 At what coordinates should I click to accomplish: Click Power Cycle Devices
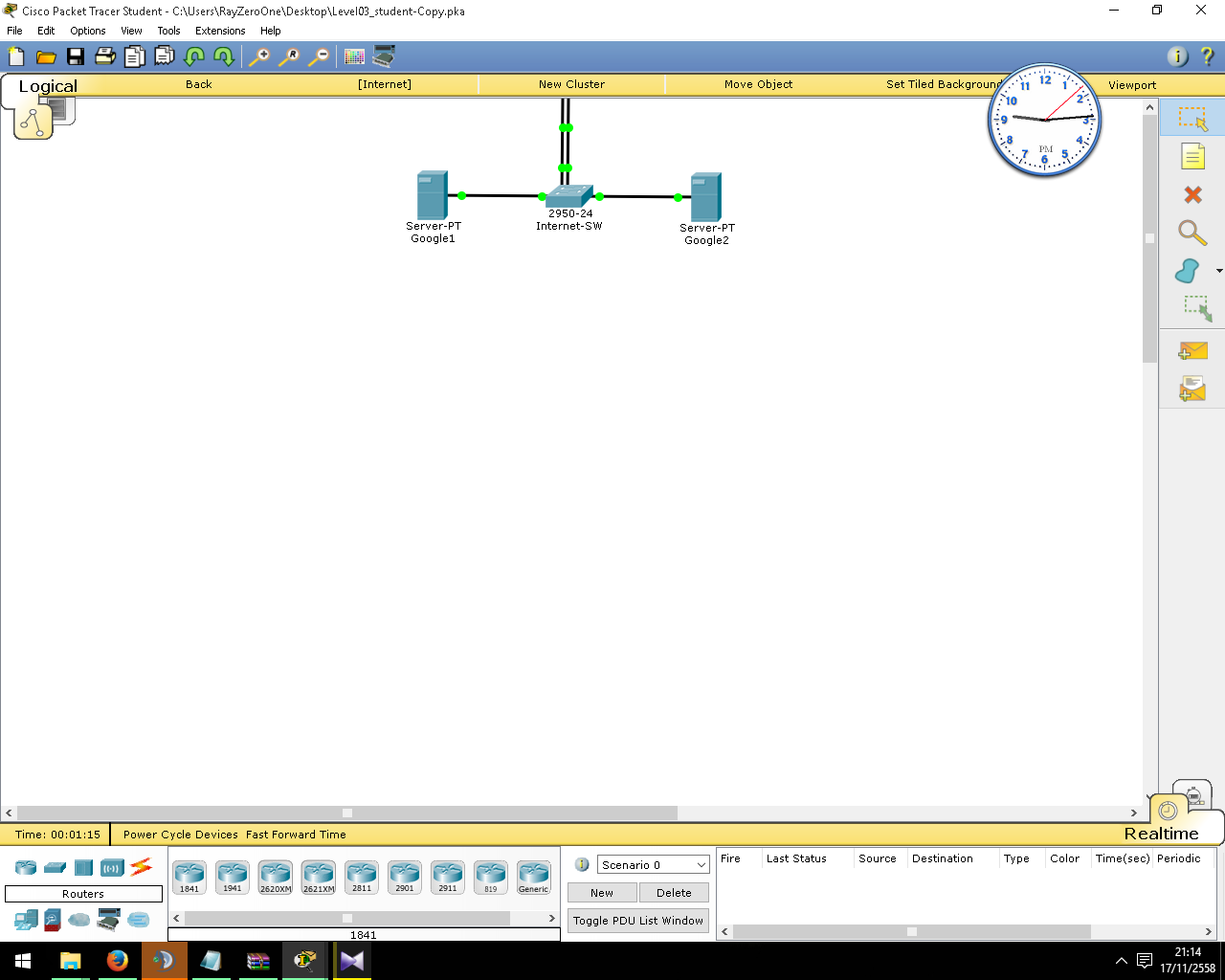[181, 835]
